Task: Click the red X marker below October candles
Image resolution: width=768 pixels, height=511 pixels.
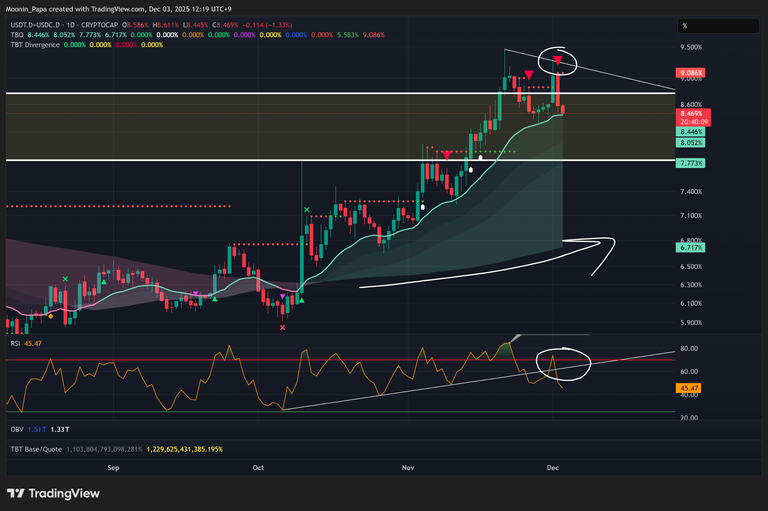Action: tap(283, 327)
